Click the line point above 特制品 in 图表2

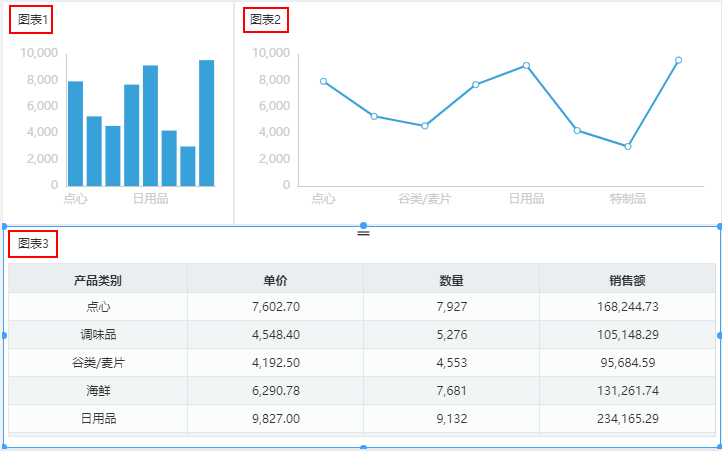coord(628,146)
